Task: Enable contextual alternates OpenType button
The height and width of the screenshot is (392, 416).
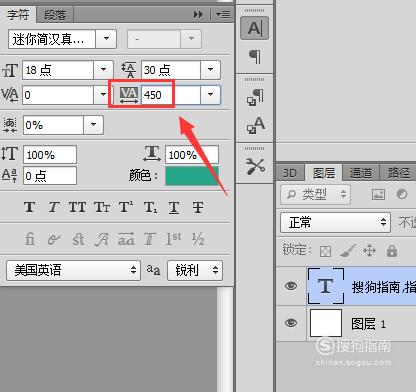Action: (54, 239)
